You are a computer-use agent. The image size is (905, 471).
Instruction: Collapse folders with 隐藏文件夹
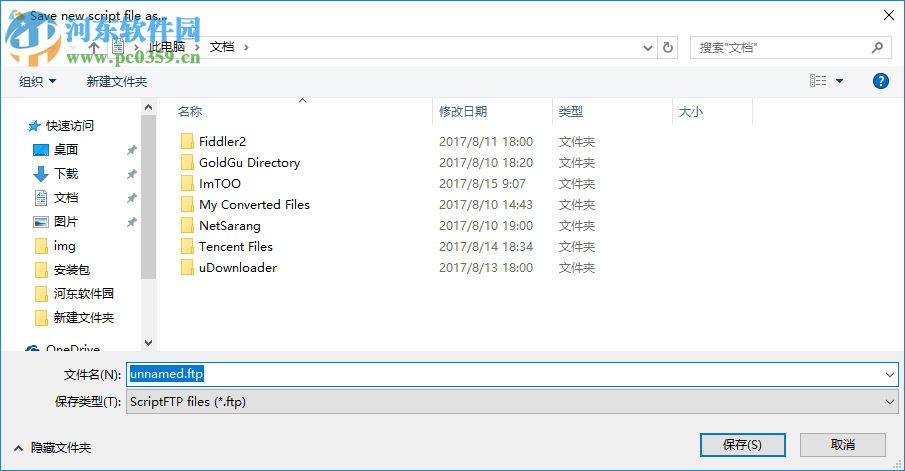pos(53,448)
